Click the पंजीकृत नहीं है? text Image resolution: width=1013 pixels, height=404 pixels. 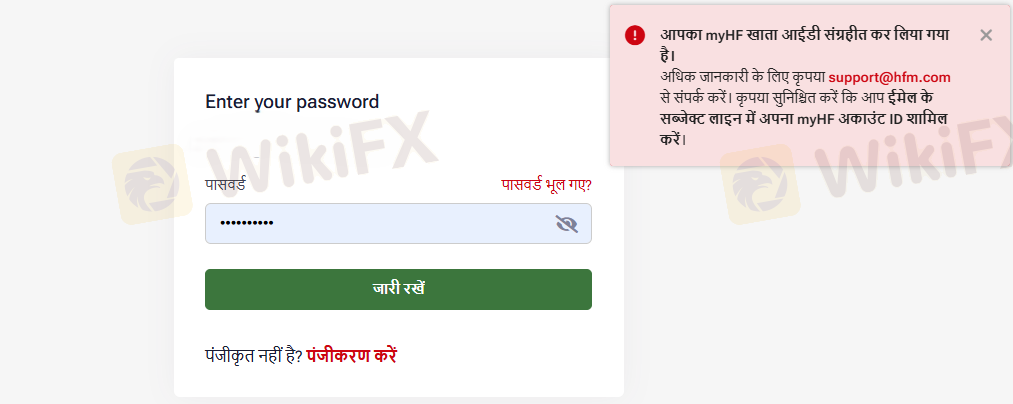click(x=253, y=356)
